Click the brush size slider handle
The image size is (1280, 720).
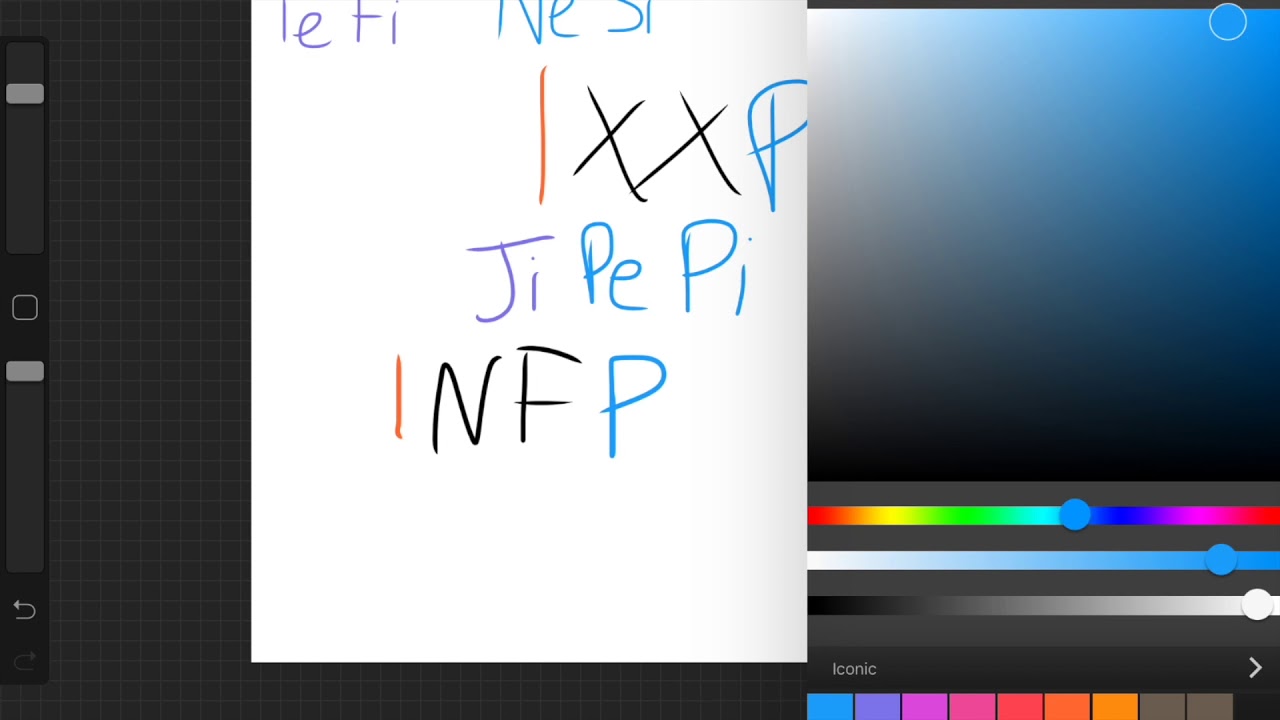tap(25, 94)
